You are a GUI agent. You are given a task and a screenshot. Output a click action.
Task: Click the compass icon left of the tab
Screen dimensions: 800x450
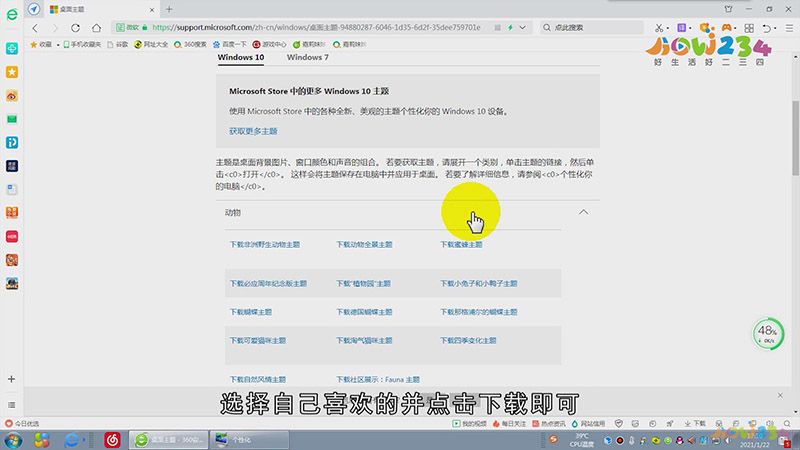[x=34, y=9]
